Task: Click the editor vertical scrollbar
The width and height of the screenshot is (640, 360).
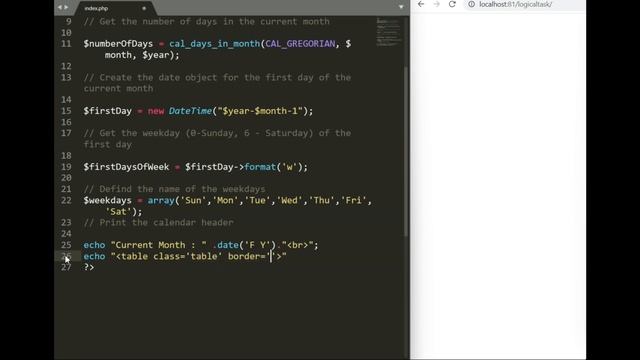Action: 406,151
